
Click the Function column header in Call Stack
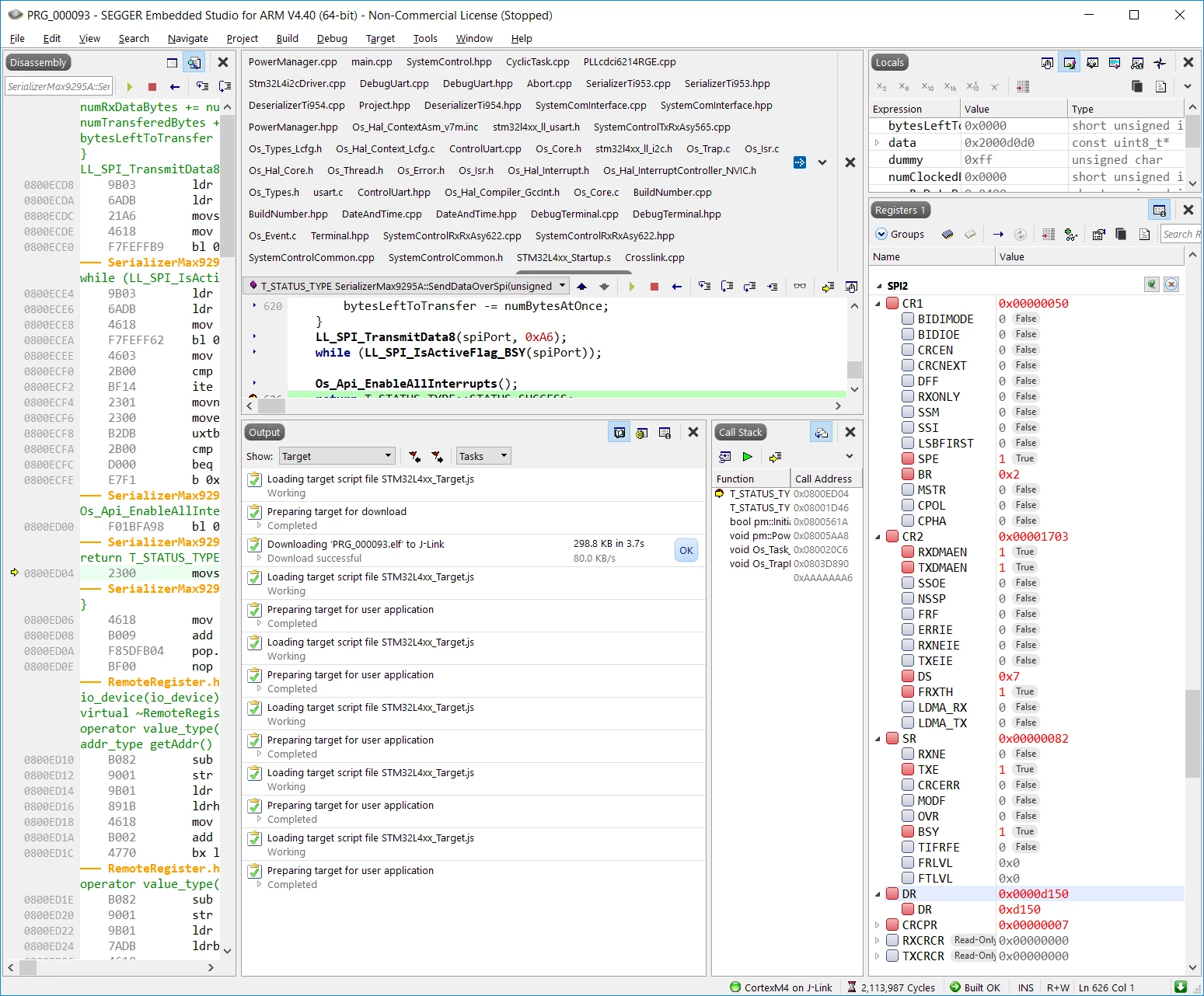point(752,479)
